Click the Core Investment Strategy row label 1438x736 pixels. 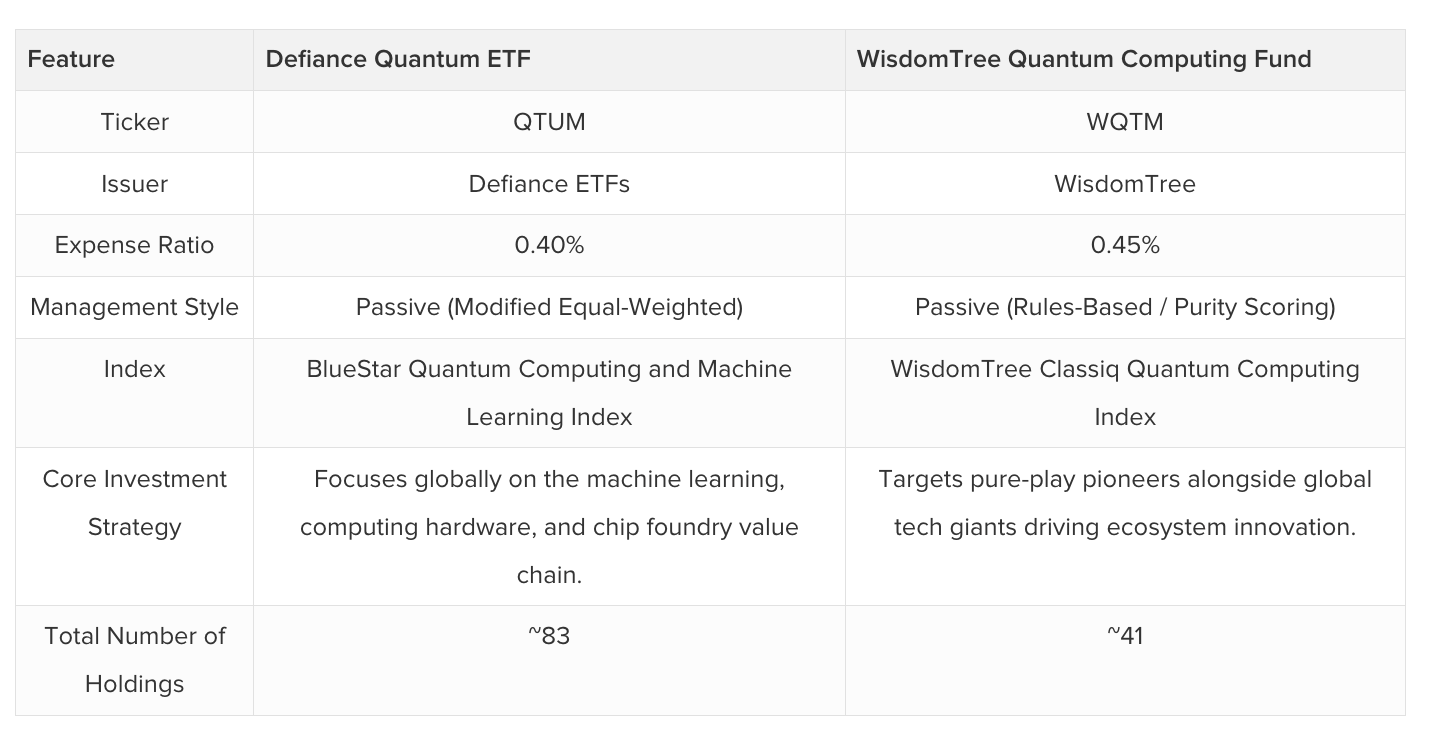click(134, 503)
